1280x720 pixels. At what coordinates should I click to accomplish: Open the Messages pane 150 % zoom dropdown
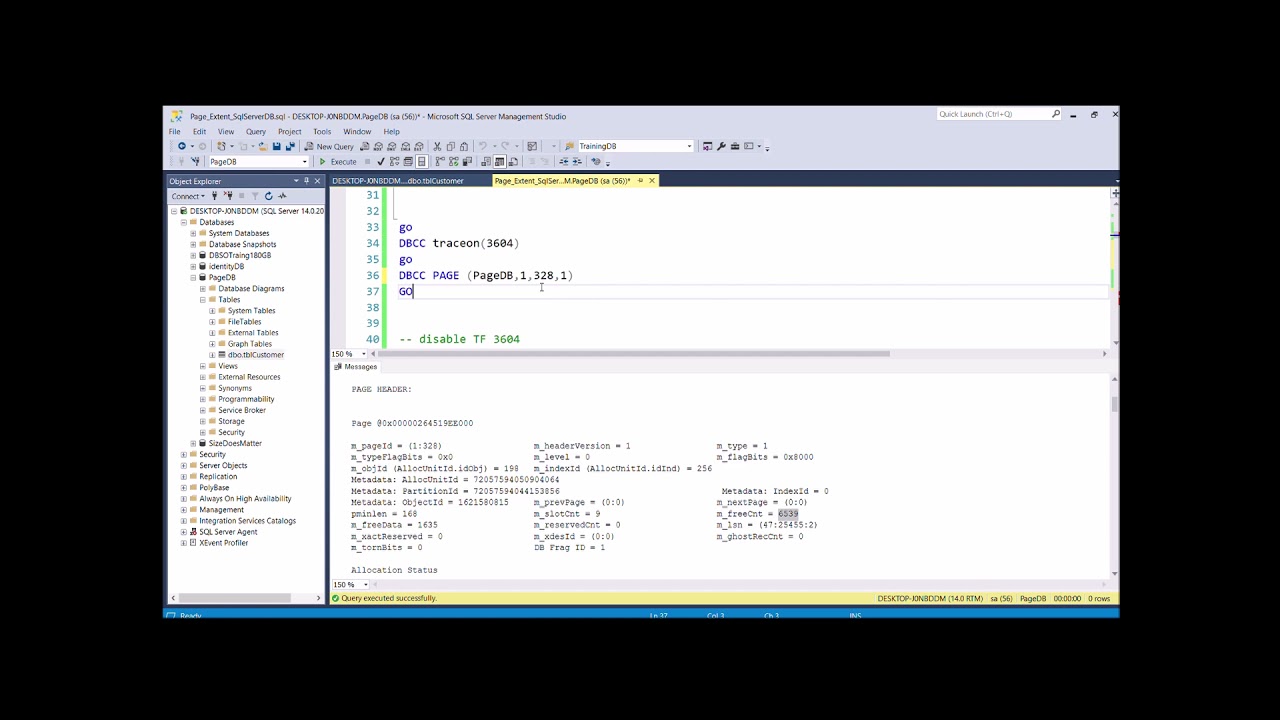(364, 584)
